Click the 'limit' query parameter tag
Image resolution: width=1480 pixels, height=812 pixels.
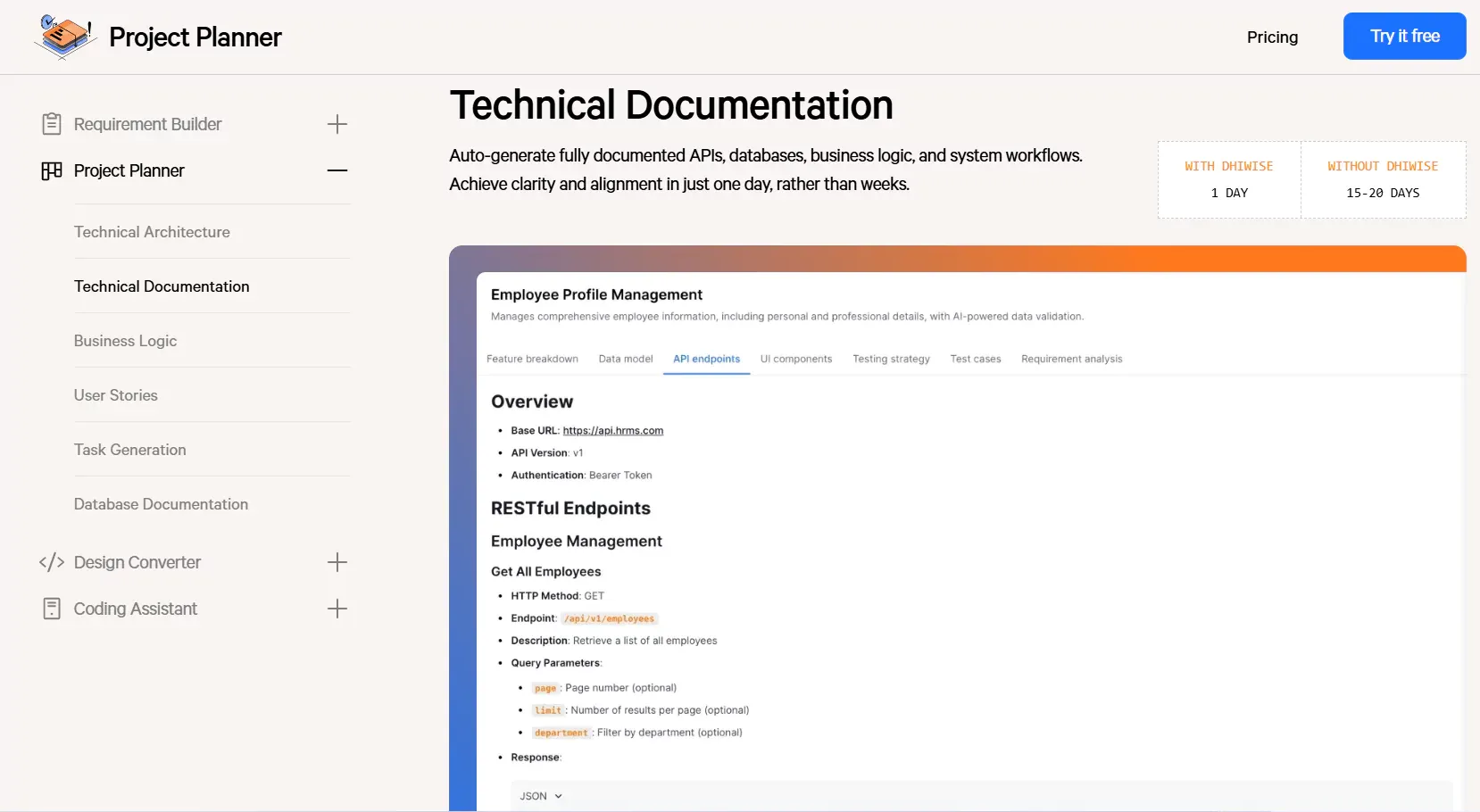(x=548, y=710)
